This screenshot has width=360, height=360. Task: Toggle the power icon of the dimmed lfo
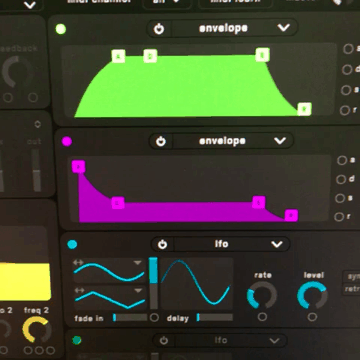[x=163, y=340]
